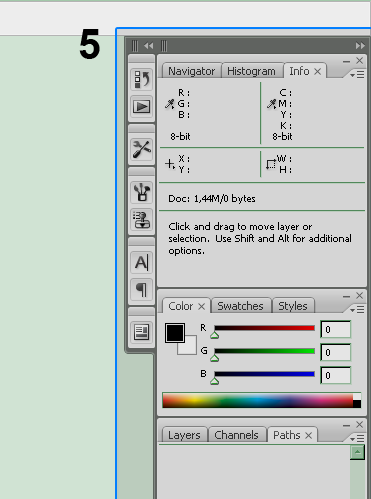Image resolution: width=371 pixels, height=499 pixels.
Task: Switch to the Swatches tab
Action: click(240, 306)
